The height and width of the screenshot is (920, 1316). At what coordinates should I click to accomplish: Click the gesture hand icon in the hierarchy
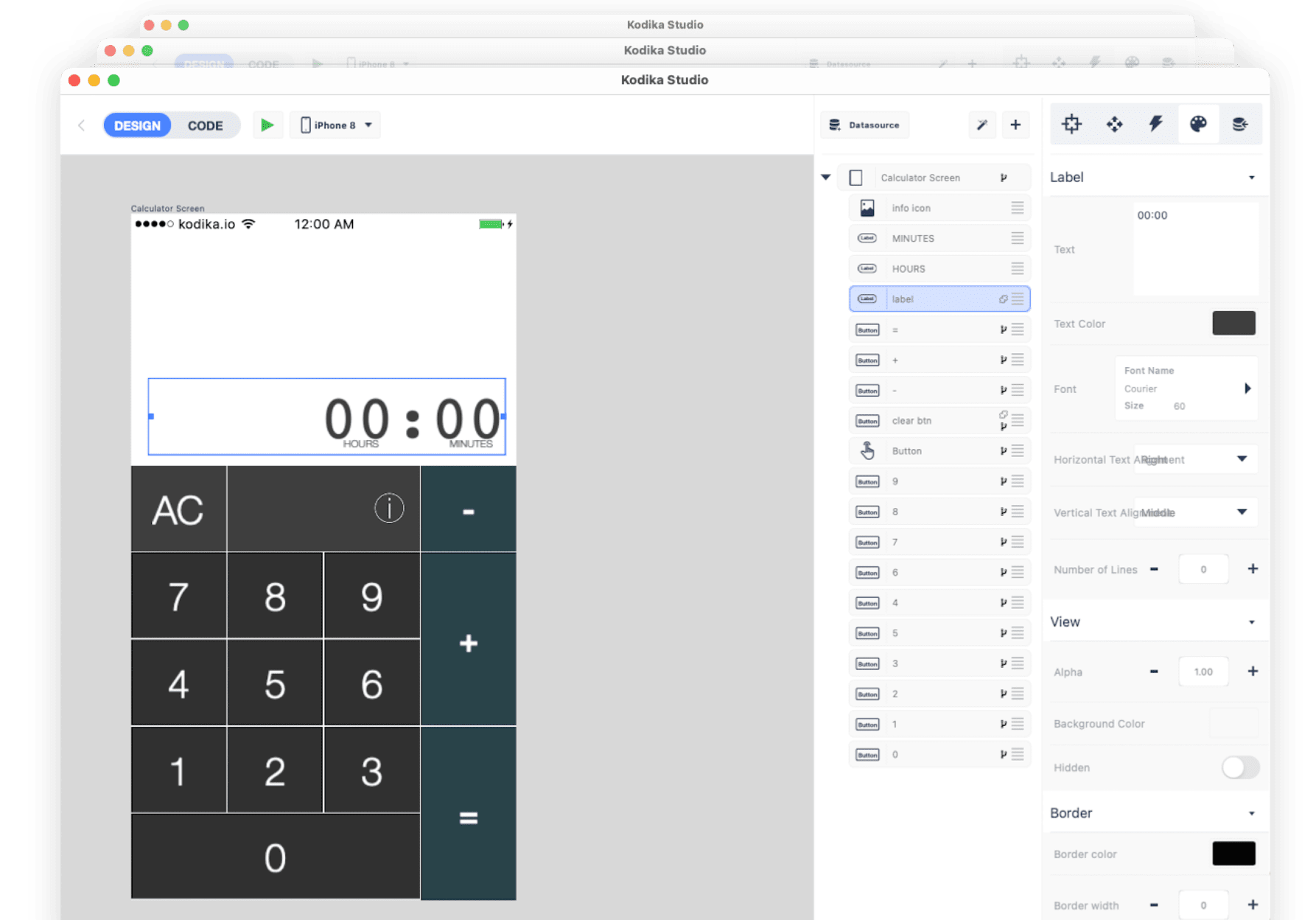[x=867, y=450]
